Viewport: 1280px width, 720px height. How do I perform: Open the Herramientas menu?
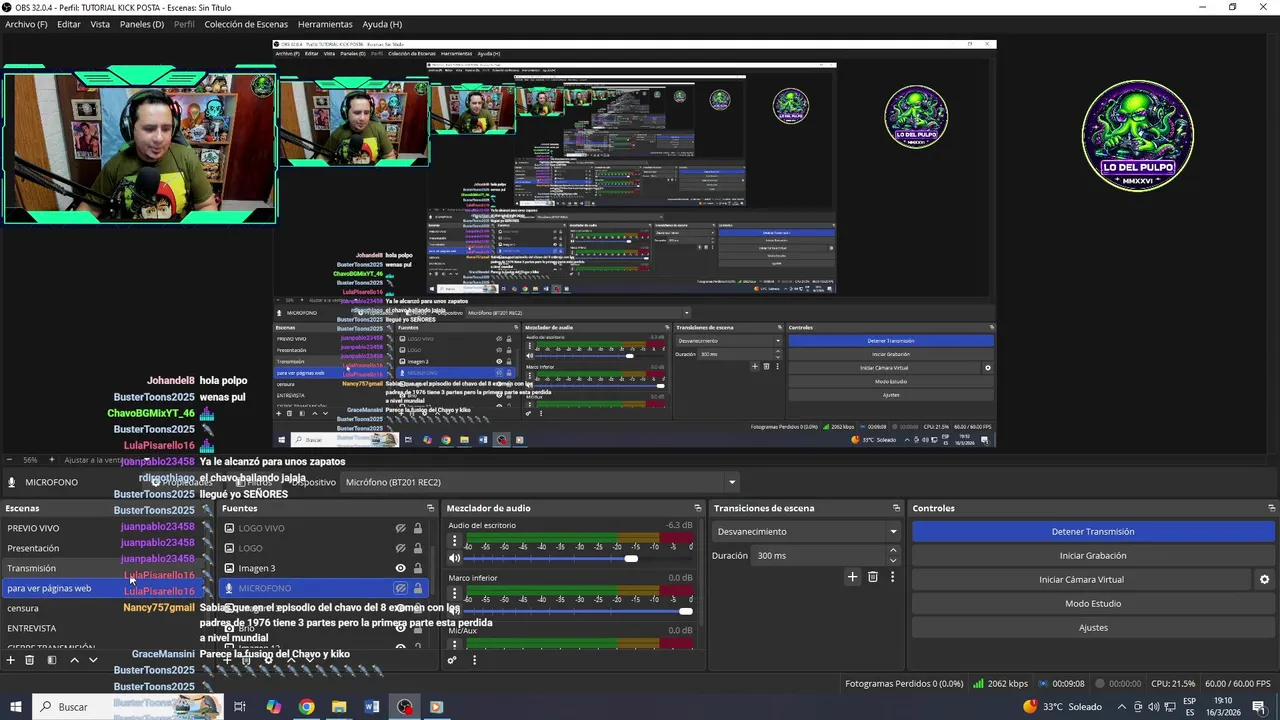point(325,24)
